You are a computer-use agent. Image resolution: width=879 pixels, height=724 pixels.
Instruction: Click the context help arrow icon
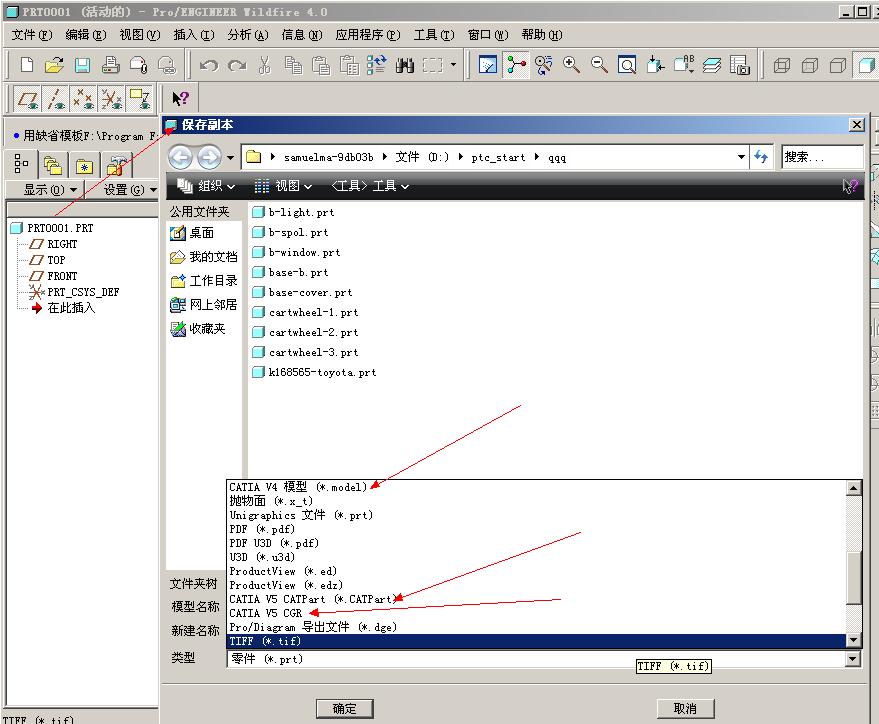pyautogui.click(x=181, y=99)
